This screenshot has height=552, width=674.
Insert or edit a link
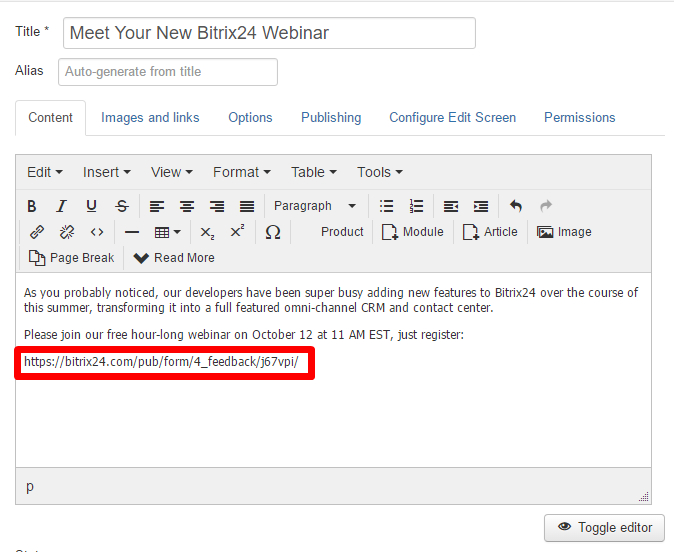pos(37,232)
